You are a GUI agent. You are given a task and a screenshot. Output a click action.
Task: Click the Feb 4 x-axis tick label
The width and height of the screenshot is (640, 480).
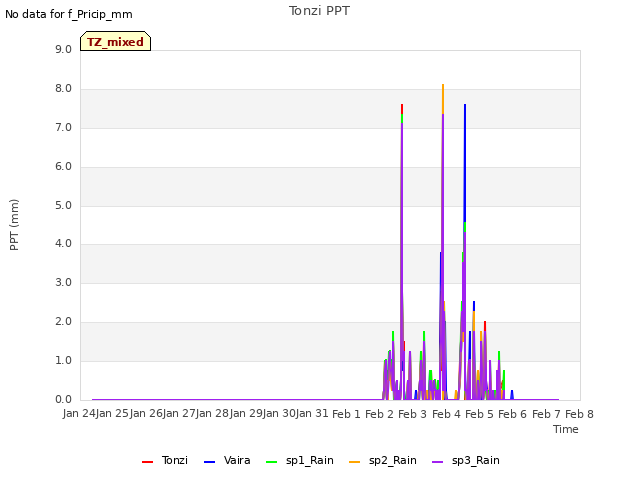point(446,414)
